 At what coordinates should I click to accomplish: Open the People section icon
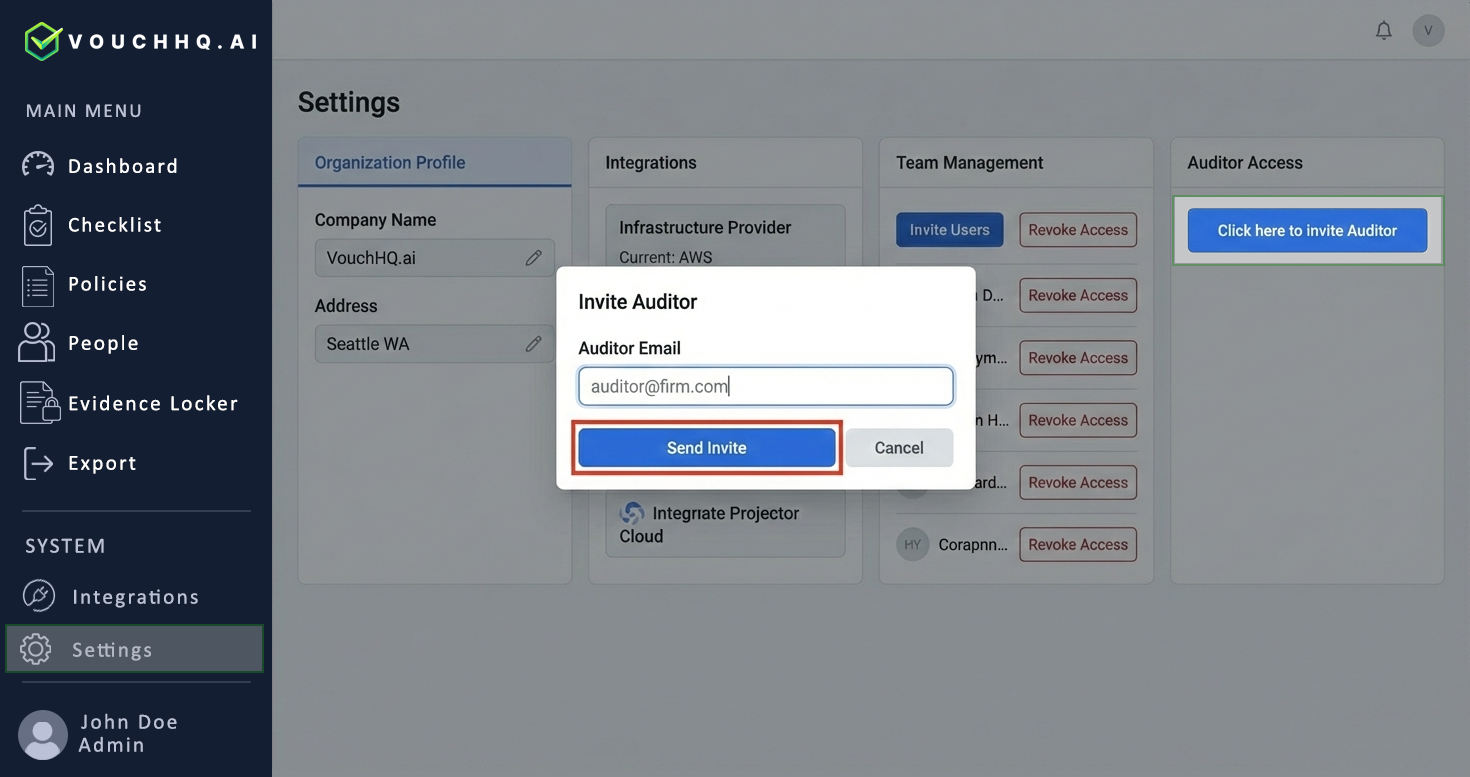(37, 342)
